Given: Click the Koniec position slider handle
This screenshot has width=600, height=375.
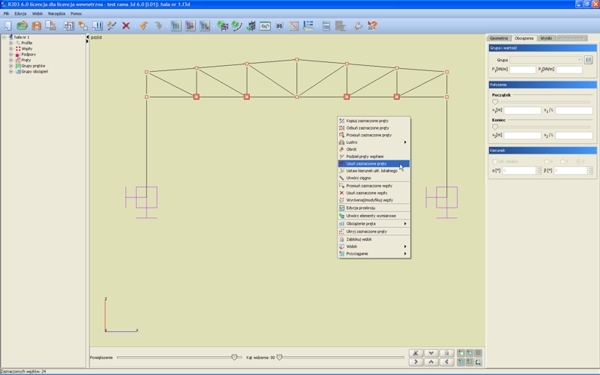Looking at the screenshot, I should tap(495, 127).
